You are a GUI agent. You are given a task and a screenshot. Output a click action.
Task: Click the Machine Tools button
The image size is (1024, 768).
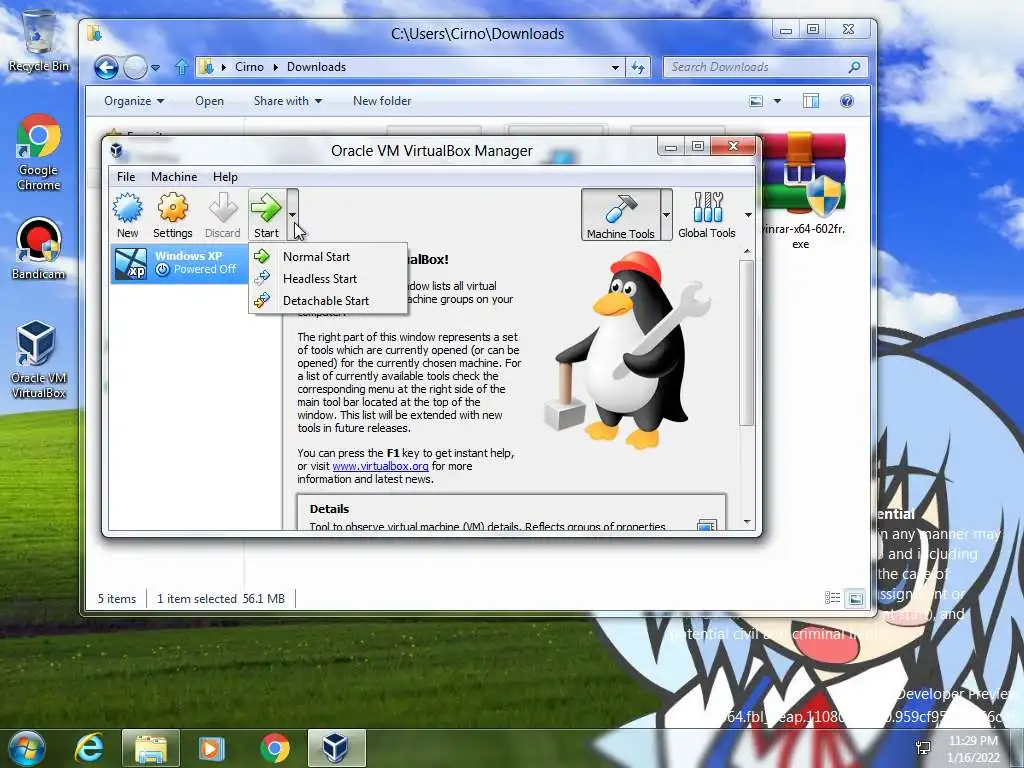click(x=620, y=215)
